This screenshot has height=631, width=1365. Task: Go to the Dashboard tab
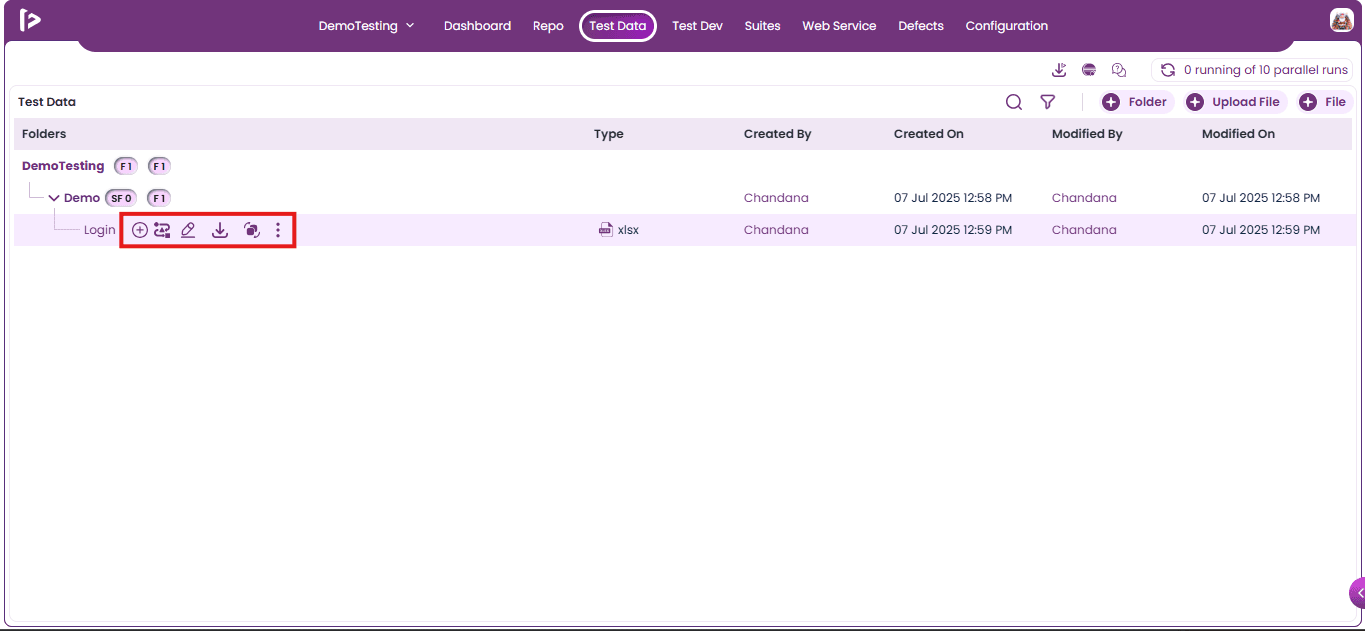[x=477, y=26]
